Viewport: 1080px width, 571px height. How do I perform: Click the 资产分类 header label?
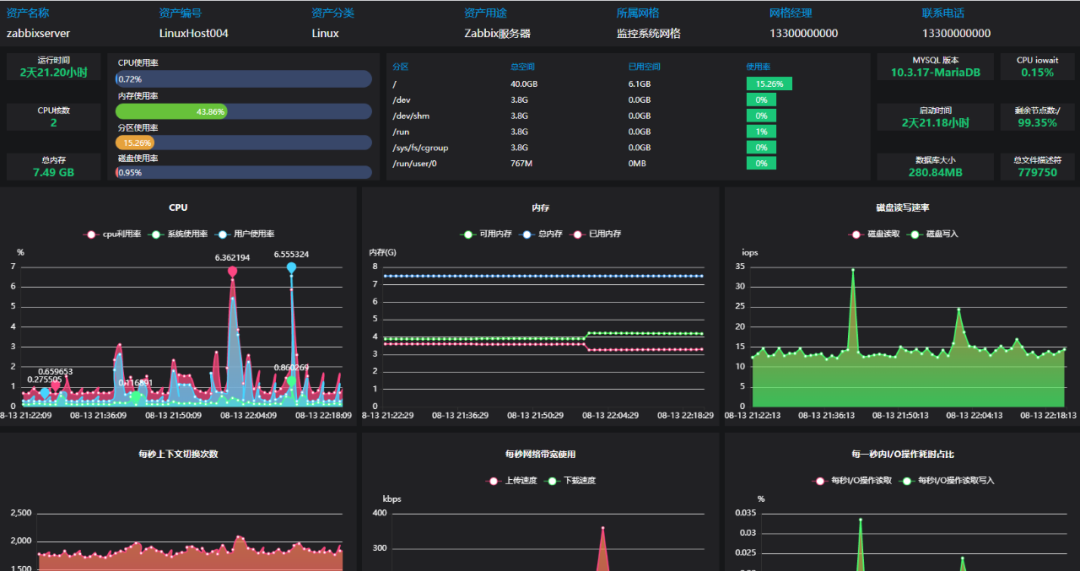pyautogui.click(x=332, y=13)
